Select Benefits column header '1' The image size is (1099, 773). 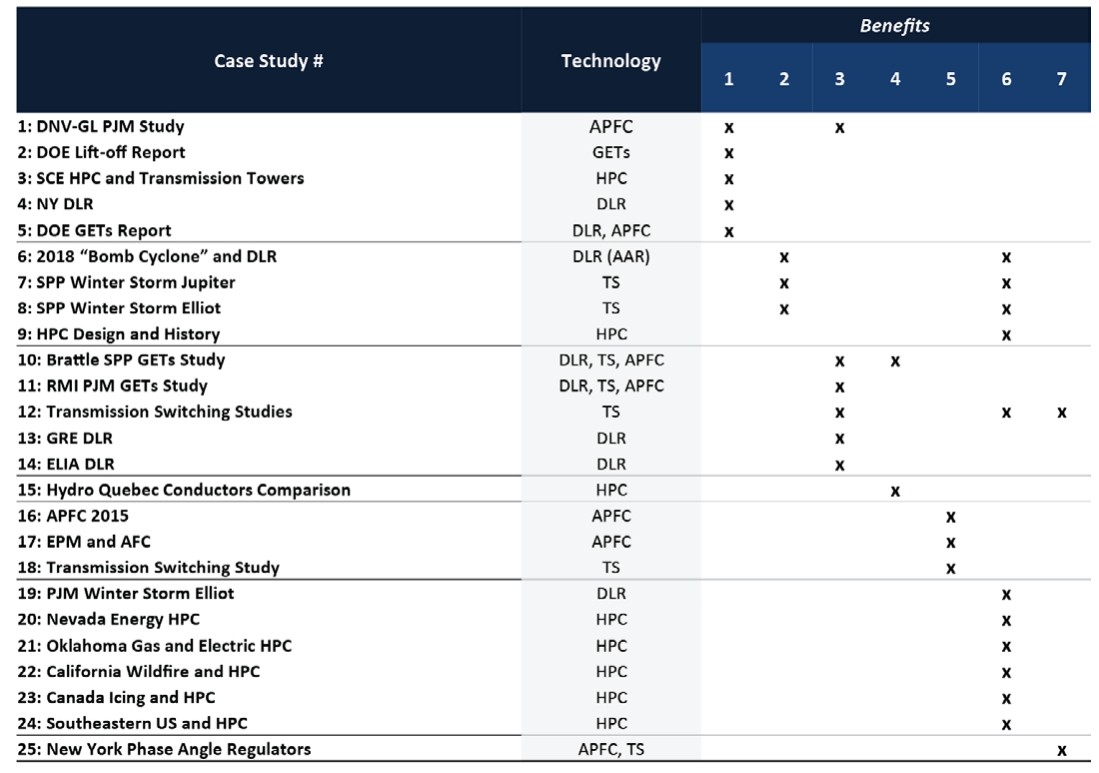point(728,78)
